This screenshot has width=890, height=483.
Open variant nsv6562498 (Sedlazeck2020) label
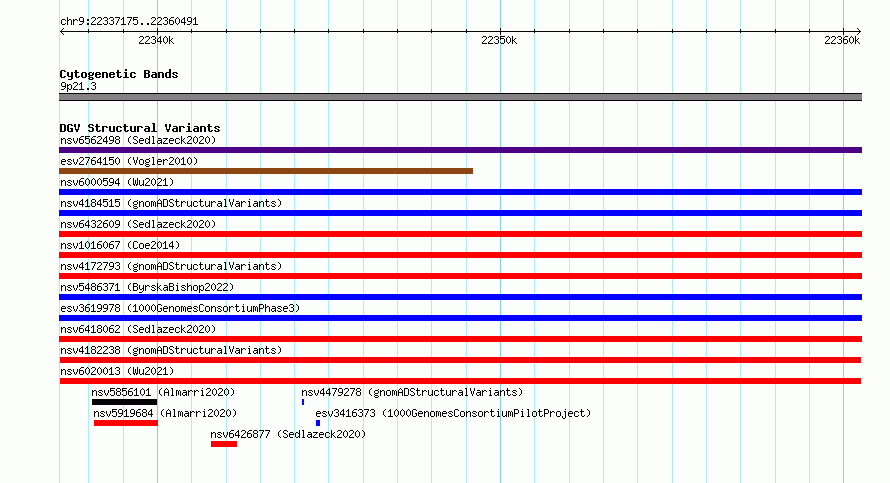pyautogui.click(x=138, y=140)
